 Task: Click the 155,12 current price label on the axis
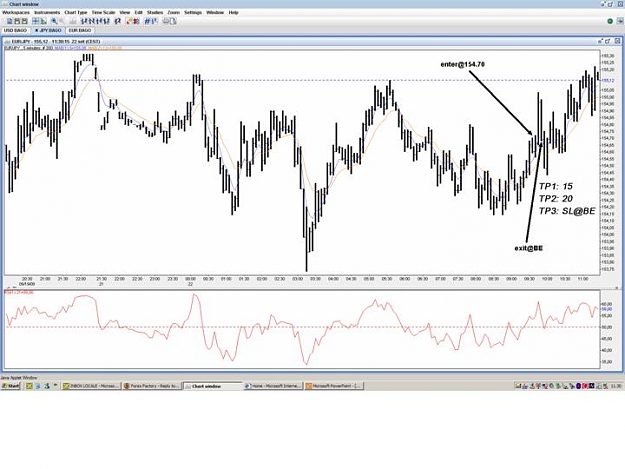(x=606, y=80)
